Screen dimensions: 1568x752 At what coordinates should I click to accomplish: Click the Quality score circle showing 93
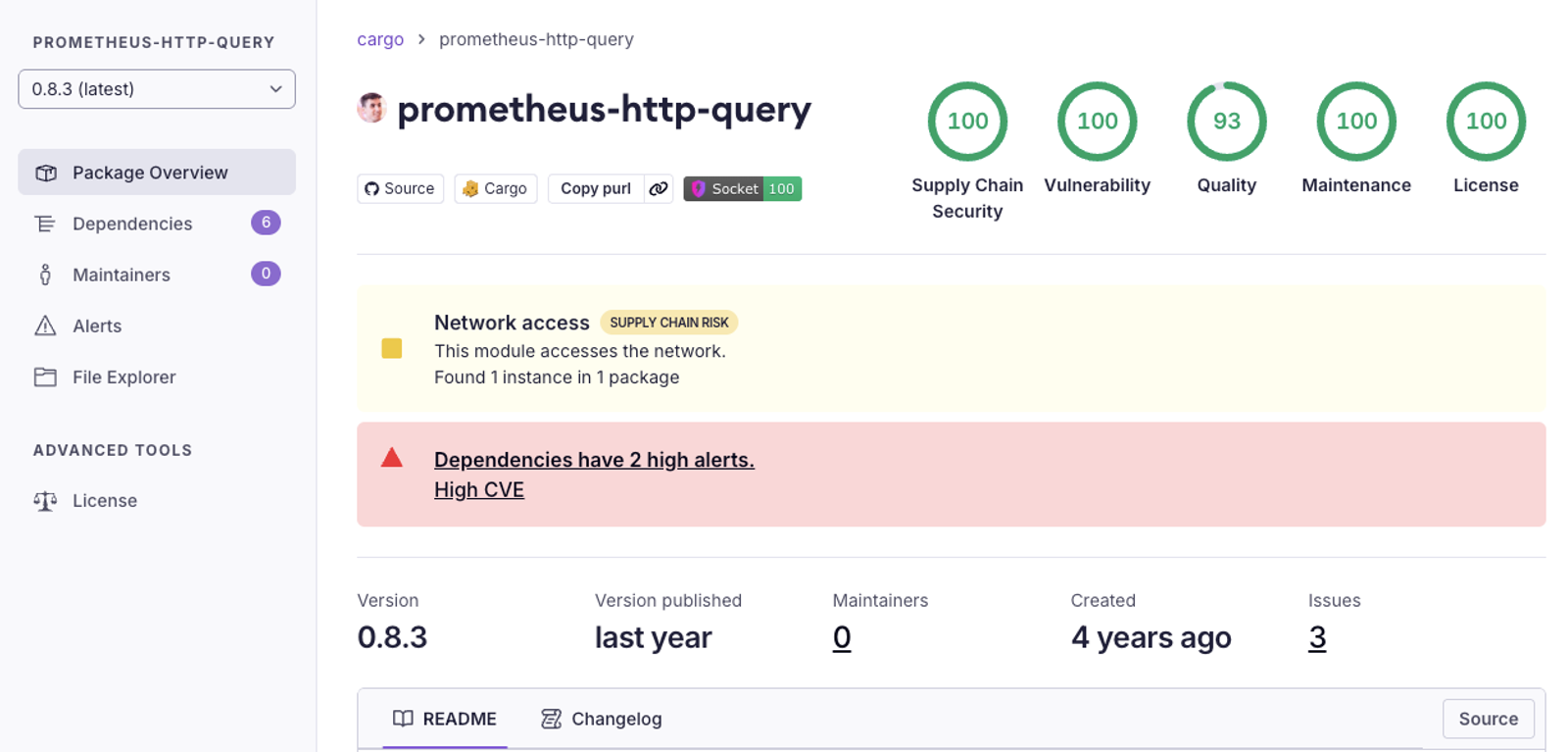point(1227,121)
